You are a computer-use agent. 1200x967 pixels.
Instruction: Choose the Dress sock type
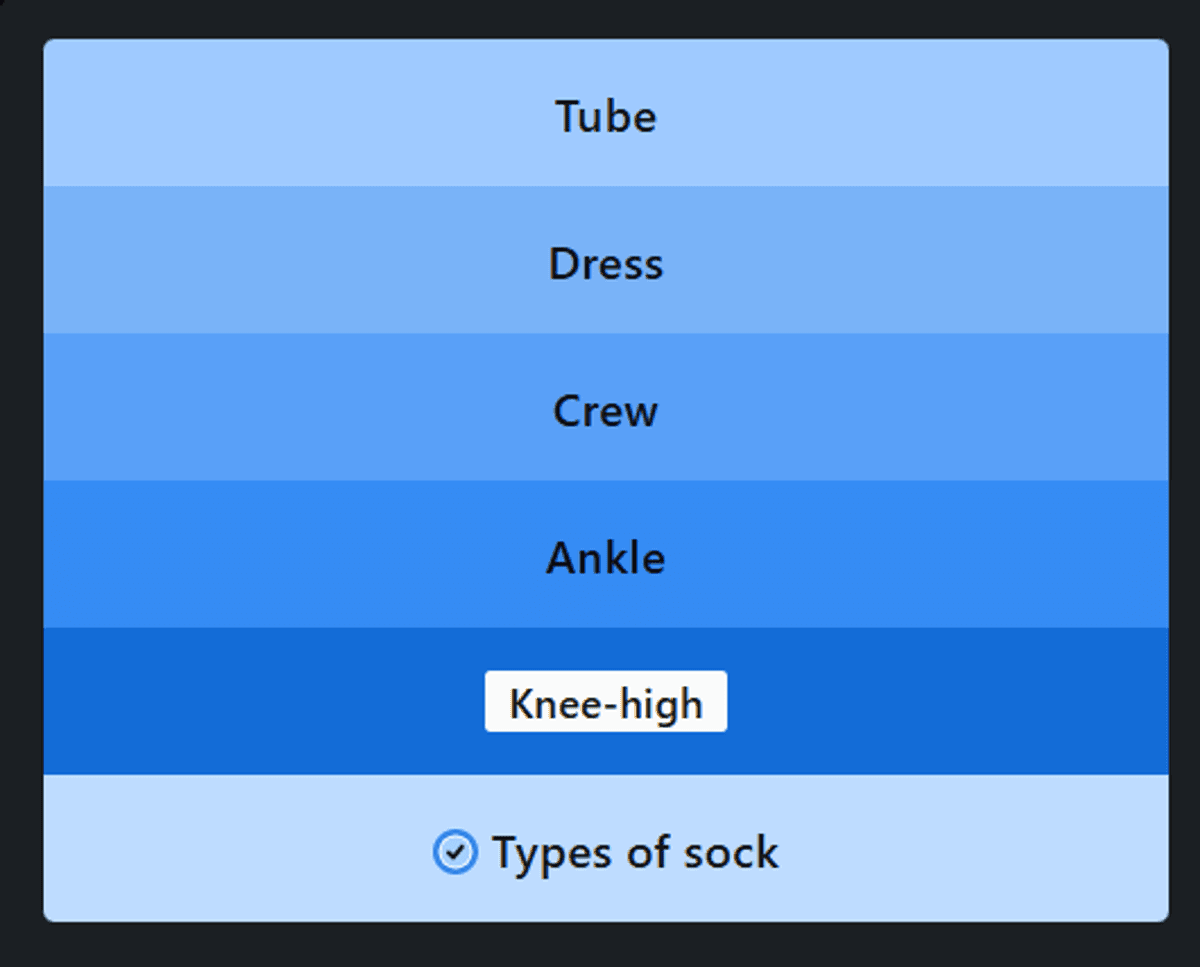tap(606, 264)
